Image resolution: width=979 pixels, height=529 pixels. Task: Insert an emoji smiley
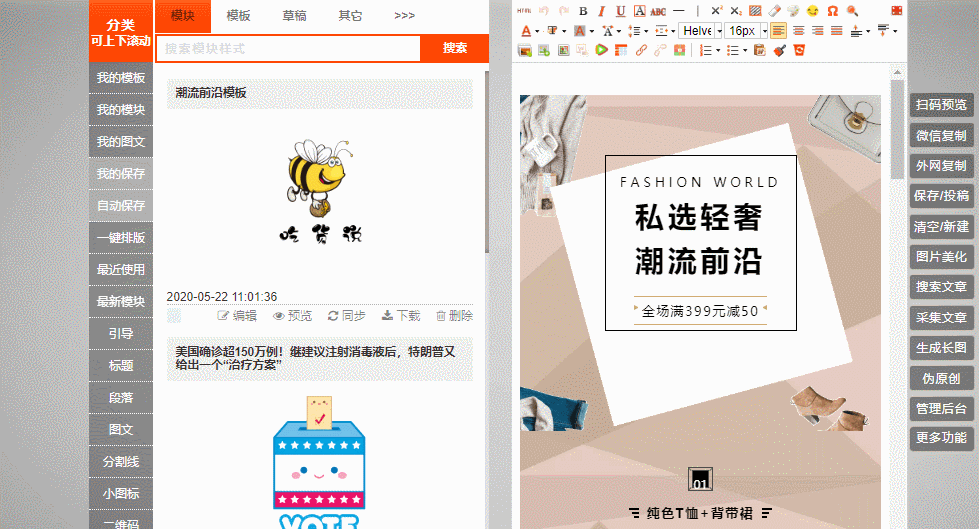click(x=812, y=11)
